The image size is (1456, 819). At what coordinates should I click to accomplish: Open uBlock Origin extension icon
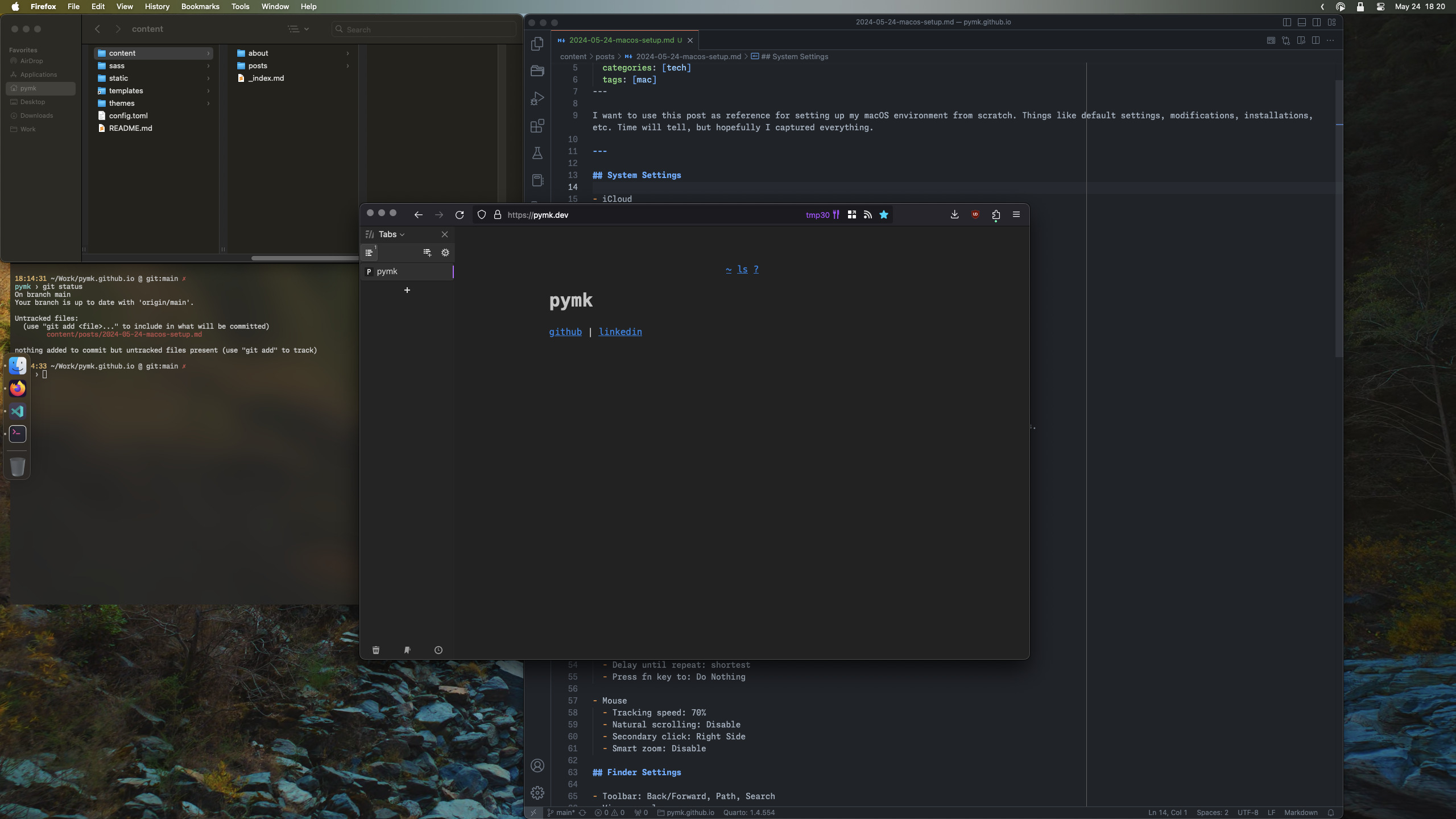[x=975, y=214]
